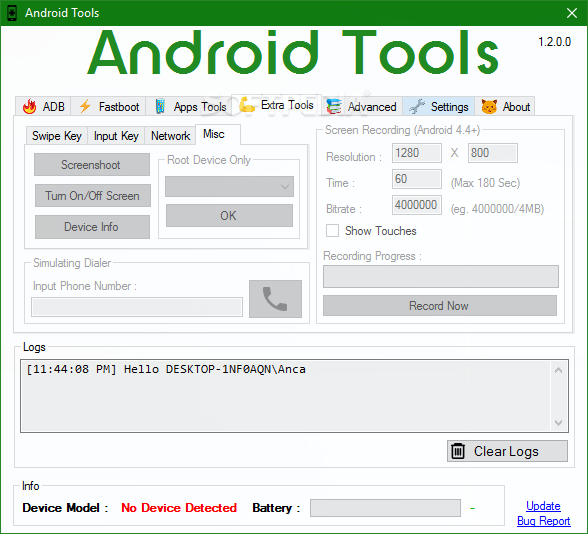
Task: Select the Extra Tools tab
Action: pos(276,105)
